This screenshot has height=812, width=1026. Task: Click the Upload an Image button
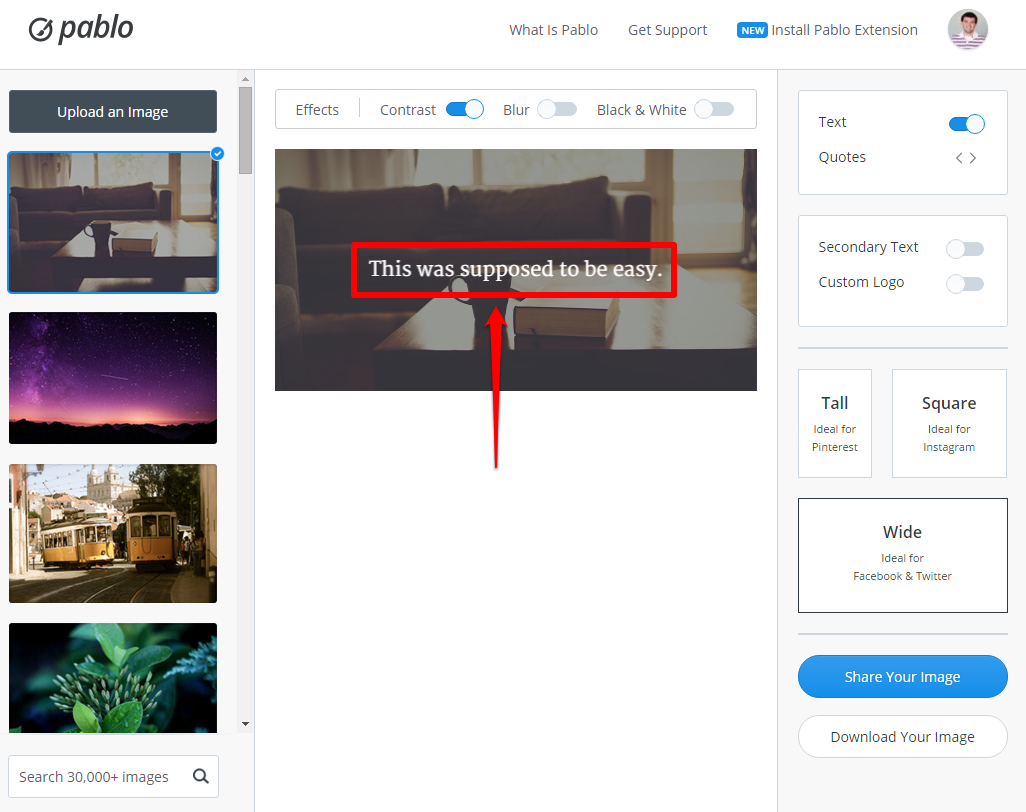tap(113, 112)
